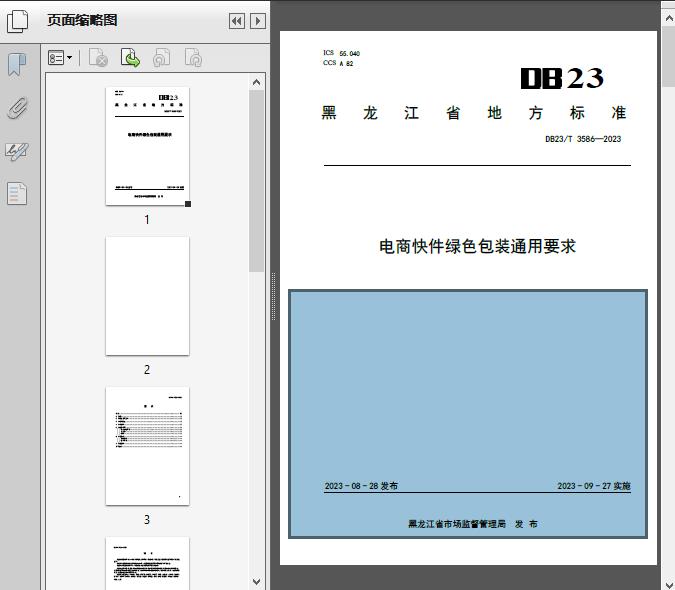Screen dimensions: 675x590
Task: Open the document content panel icon
Action: coord(17,193)
